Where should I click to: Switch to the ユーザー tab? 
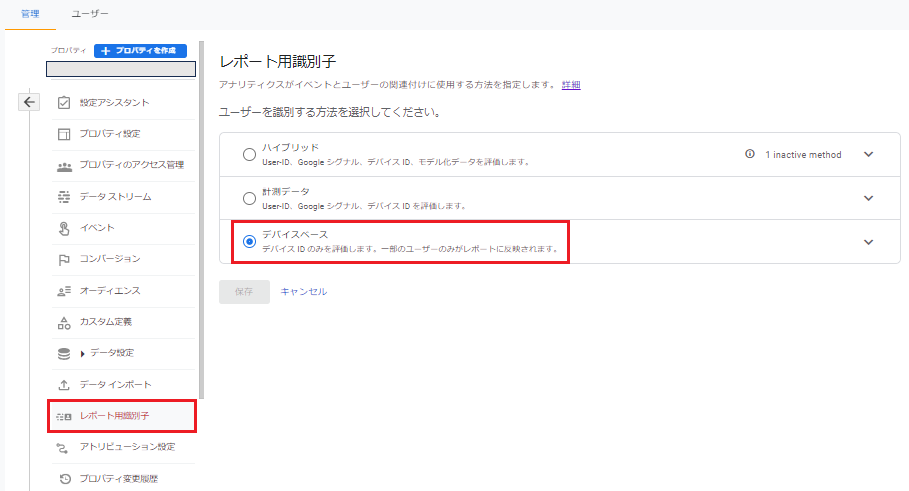(90, 14)
